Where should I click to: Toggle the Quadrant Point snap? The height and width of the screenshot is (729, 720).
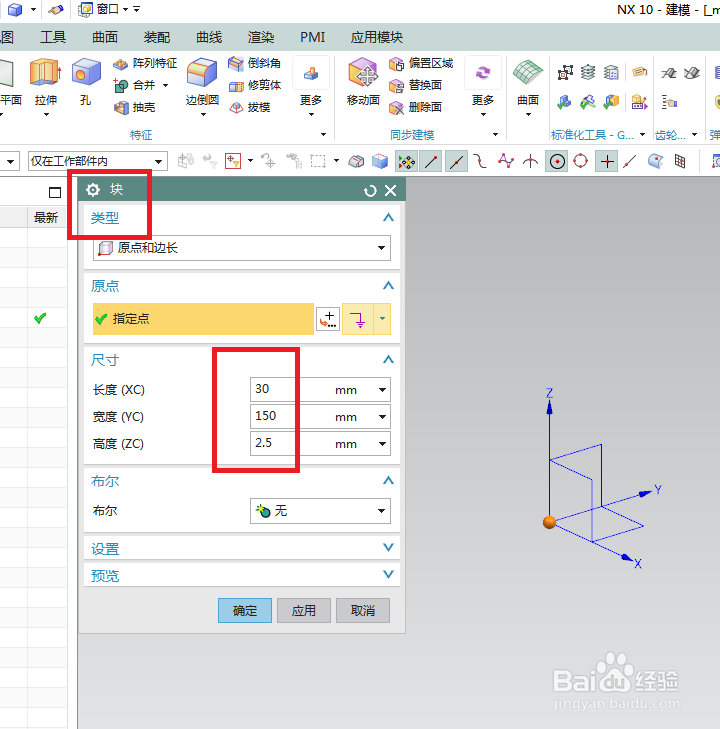[581, 162]
